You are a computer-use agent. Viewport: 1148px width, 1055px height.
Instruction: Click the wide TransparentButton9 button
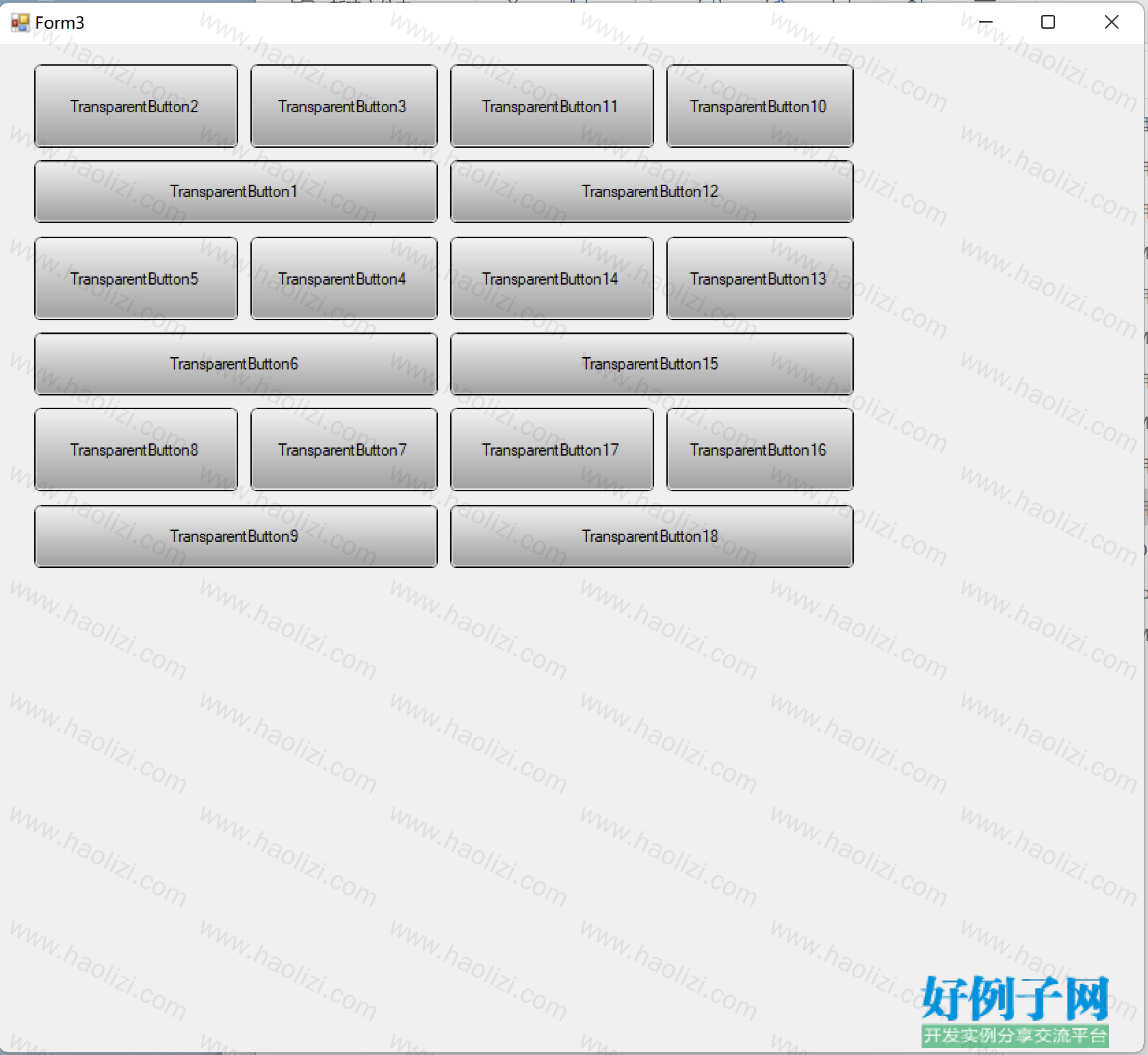tap(236, 536)
